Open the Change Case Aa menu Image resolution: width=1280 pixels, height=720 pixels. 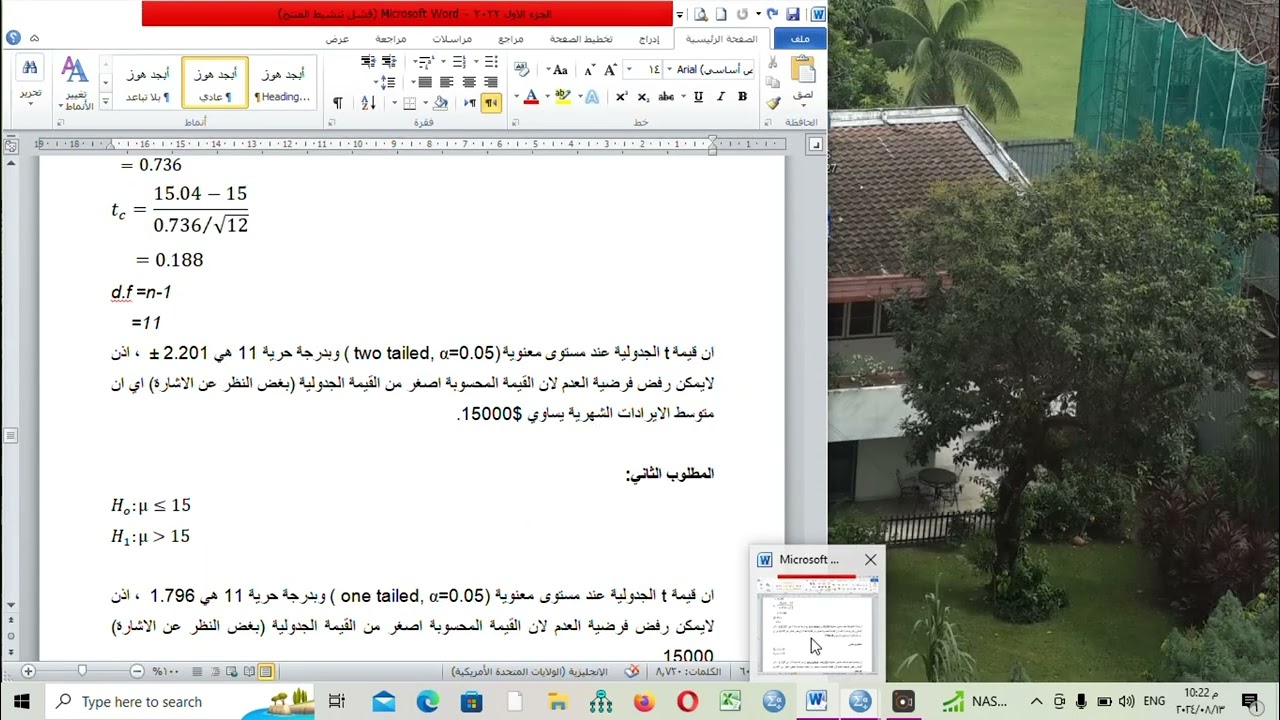560,69
